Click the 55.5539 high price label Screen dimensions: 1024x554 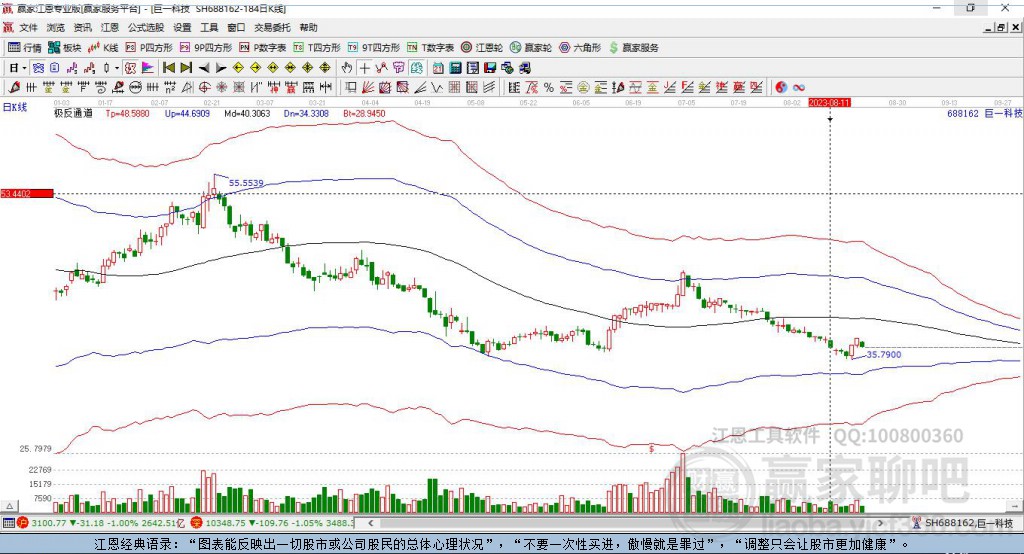(x=246, y=183)
